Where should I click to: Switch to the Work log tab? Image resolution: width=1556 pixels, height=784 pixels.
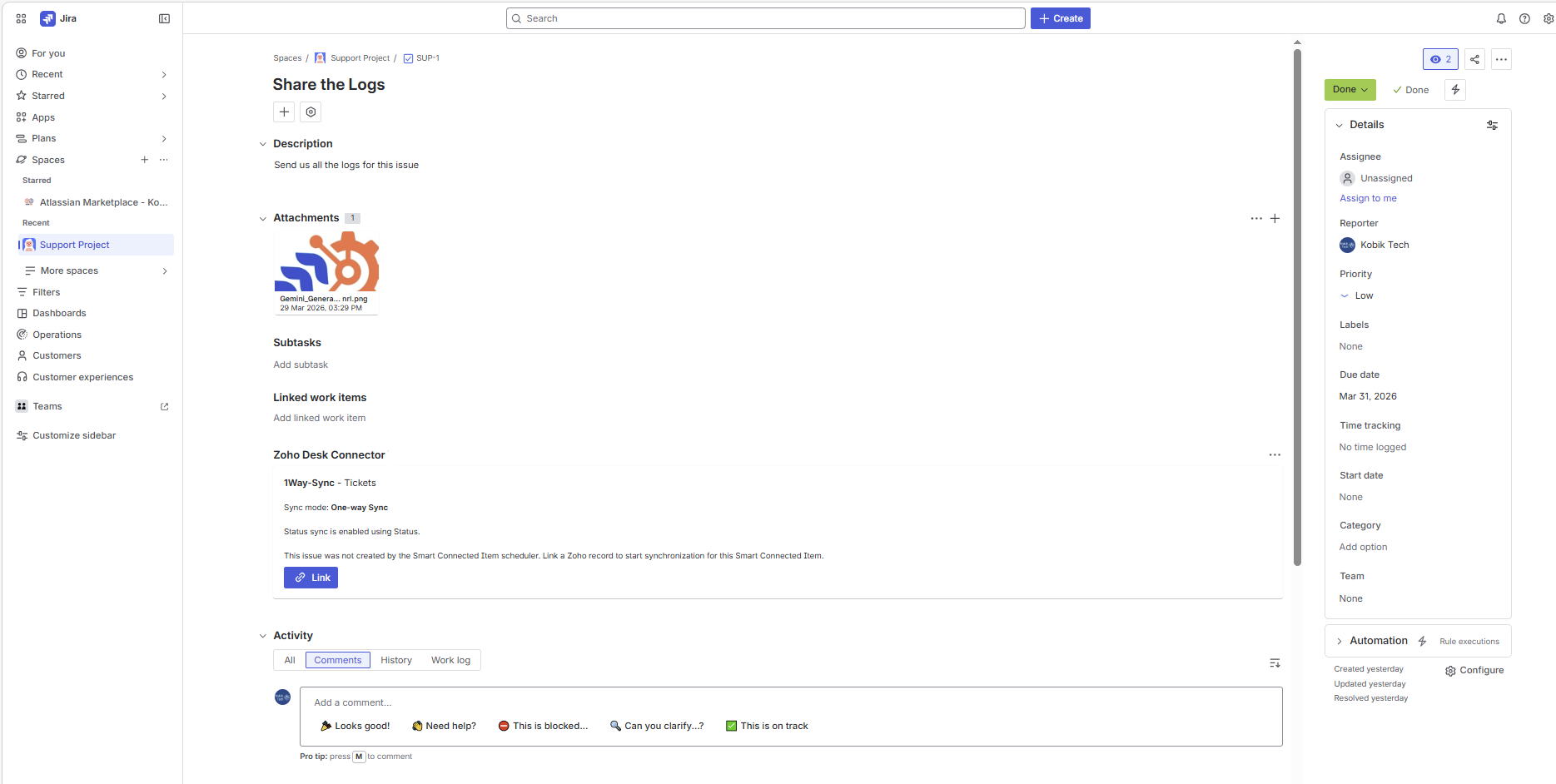(x=450, y=660)
